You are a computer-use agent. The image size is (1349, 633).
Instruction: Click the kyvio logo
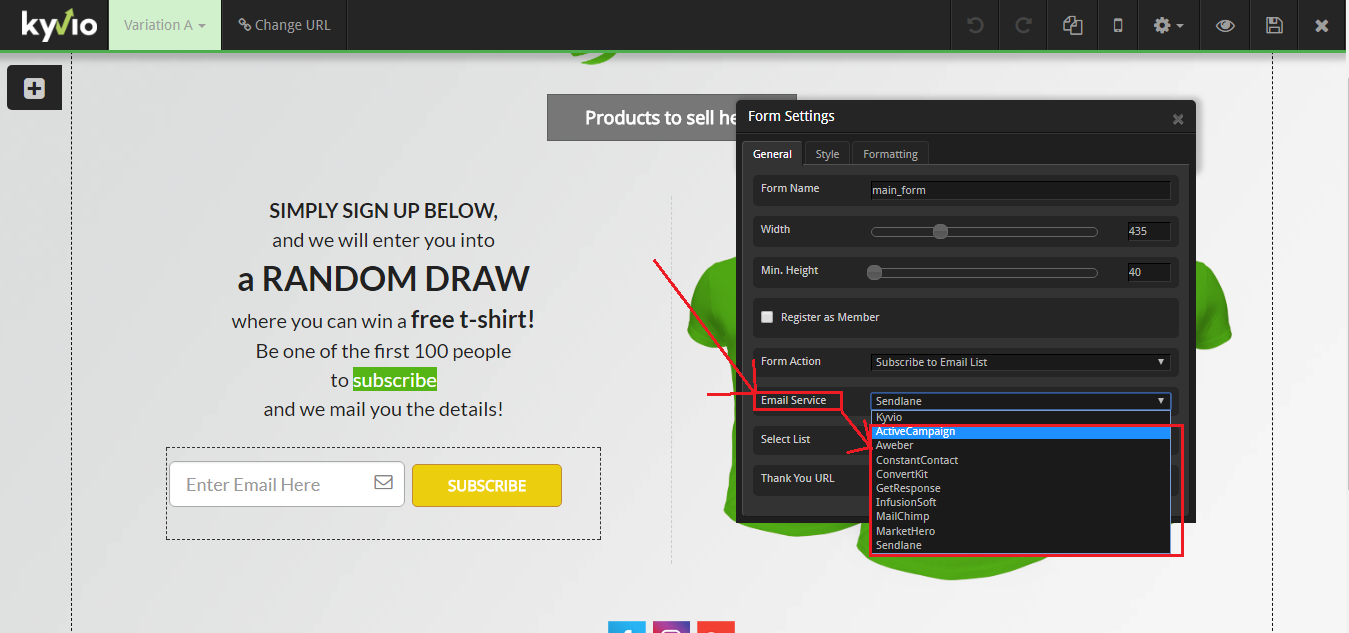59,24
